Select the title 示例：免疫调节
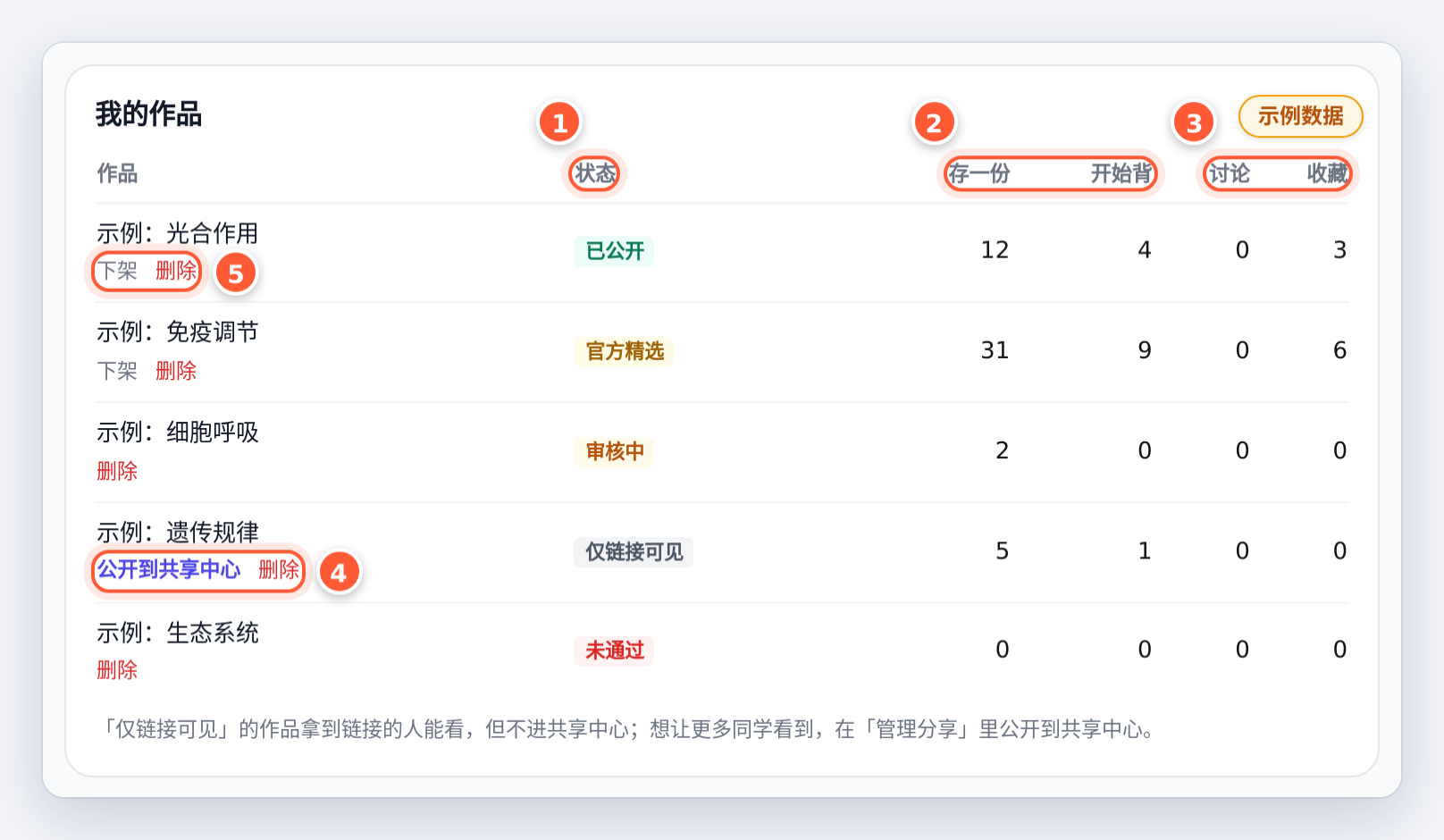The height and width of the screenshot is (840, 1444). [178, 332]
